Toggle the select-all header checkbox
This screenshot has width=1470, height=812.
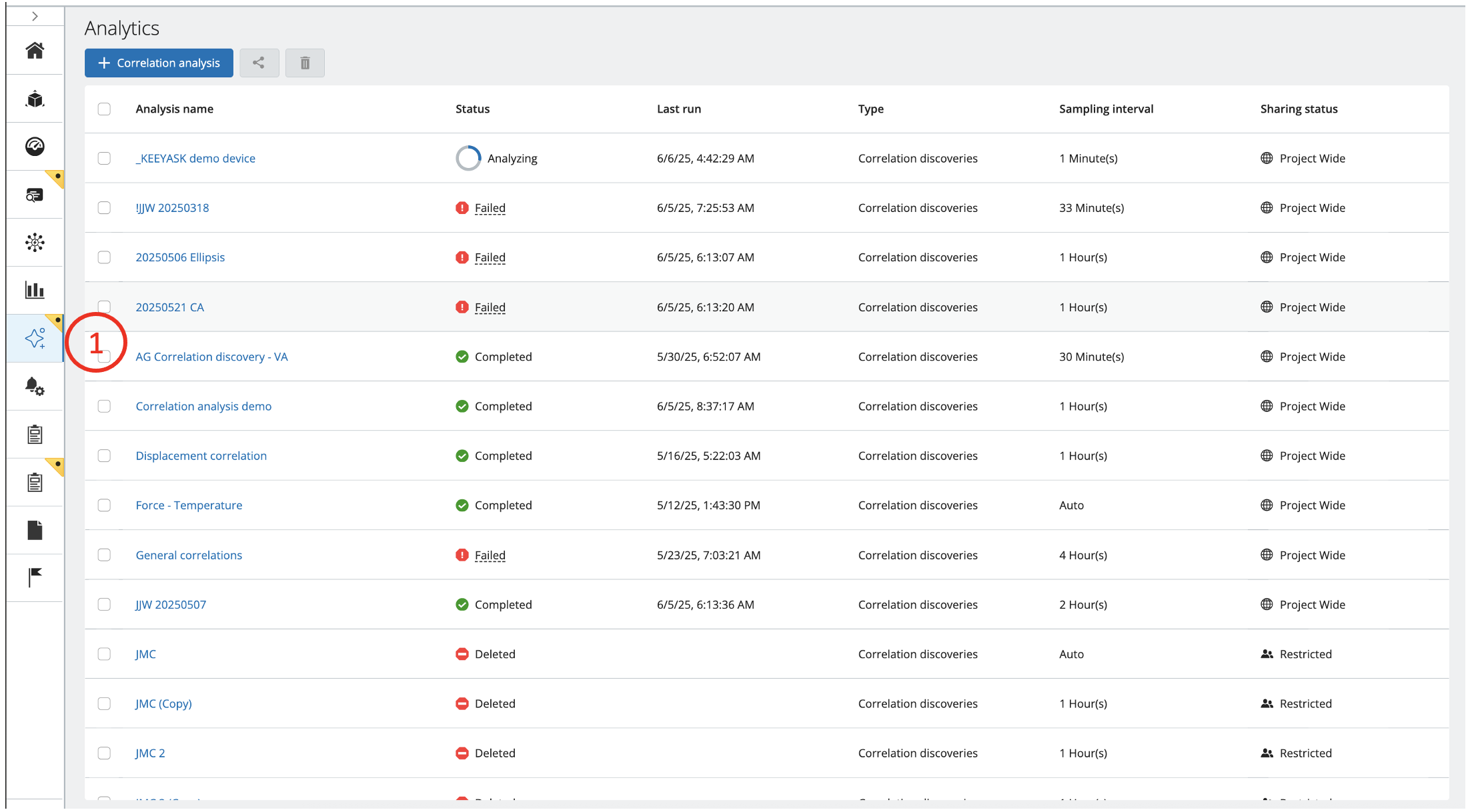pyautogui.click(x=104, y=109)
